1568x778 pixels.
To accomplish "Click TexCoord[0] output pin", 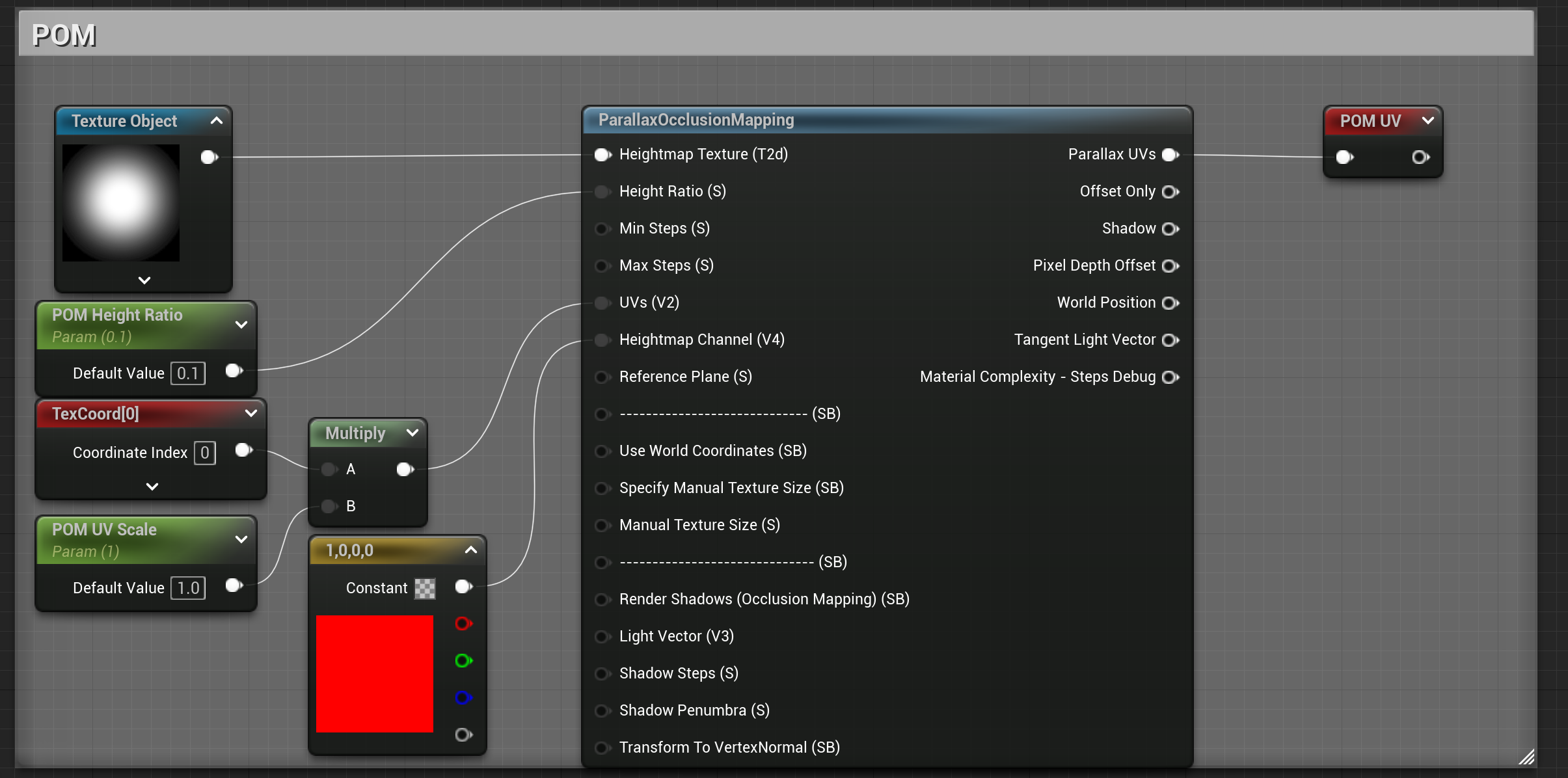I will (x=244, y=450).
